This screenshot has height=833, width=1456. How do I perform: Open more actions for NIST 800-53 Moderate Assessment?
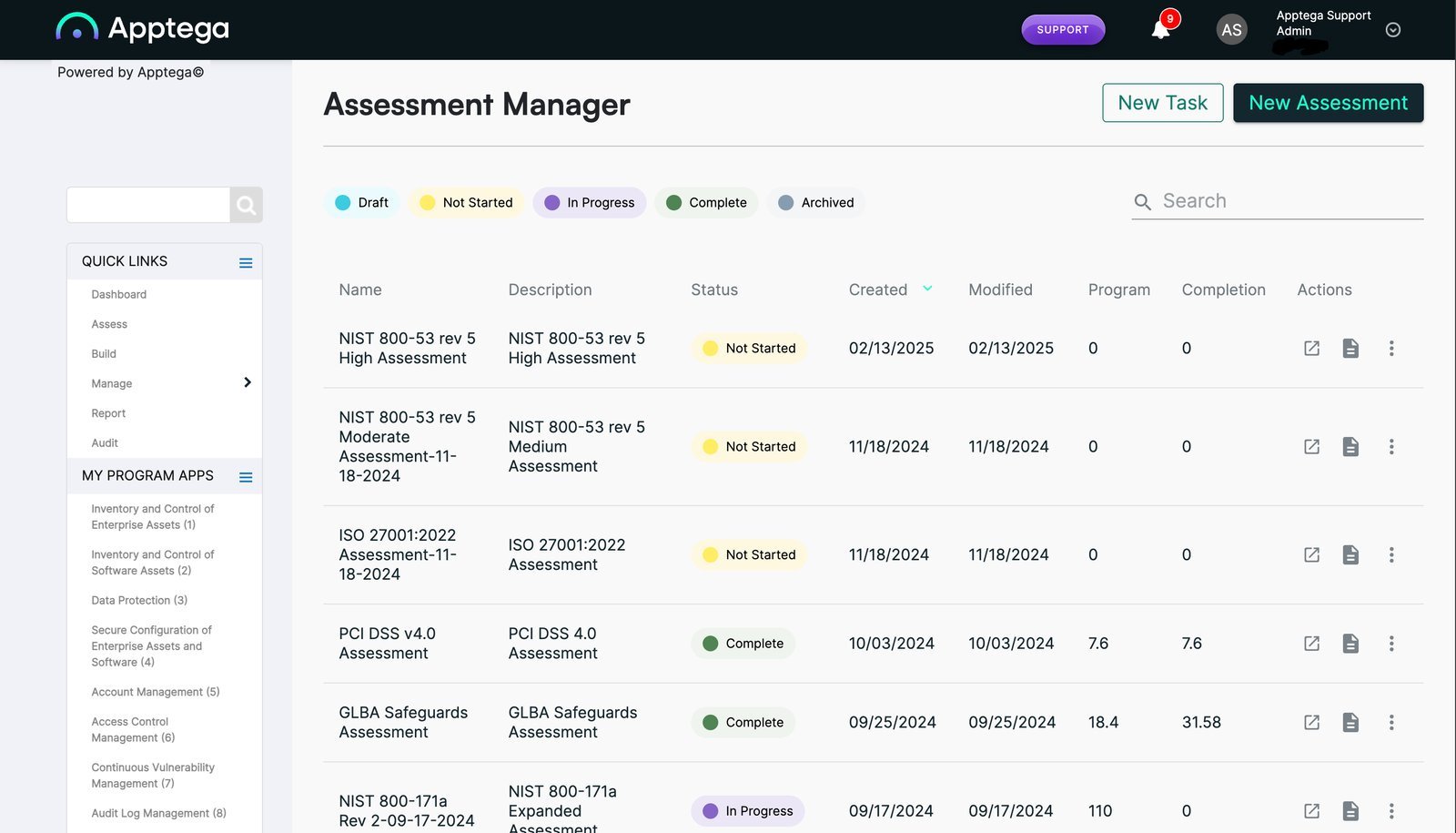[1390, 446]
